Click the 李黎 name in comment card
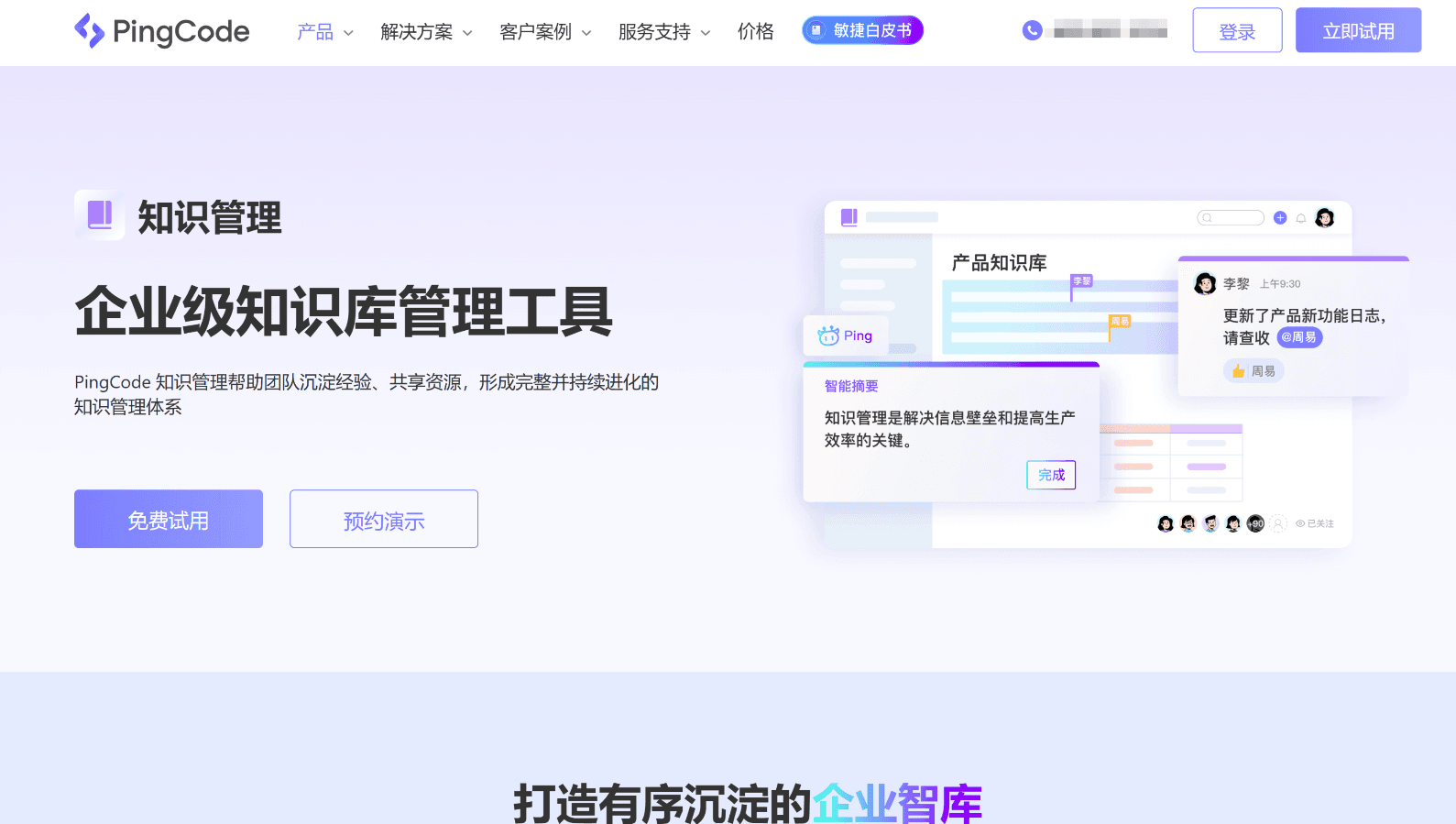Image resolution: width=1456 pixels, height=824 pixels. [x=1236, y=284]
